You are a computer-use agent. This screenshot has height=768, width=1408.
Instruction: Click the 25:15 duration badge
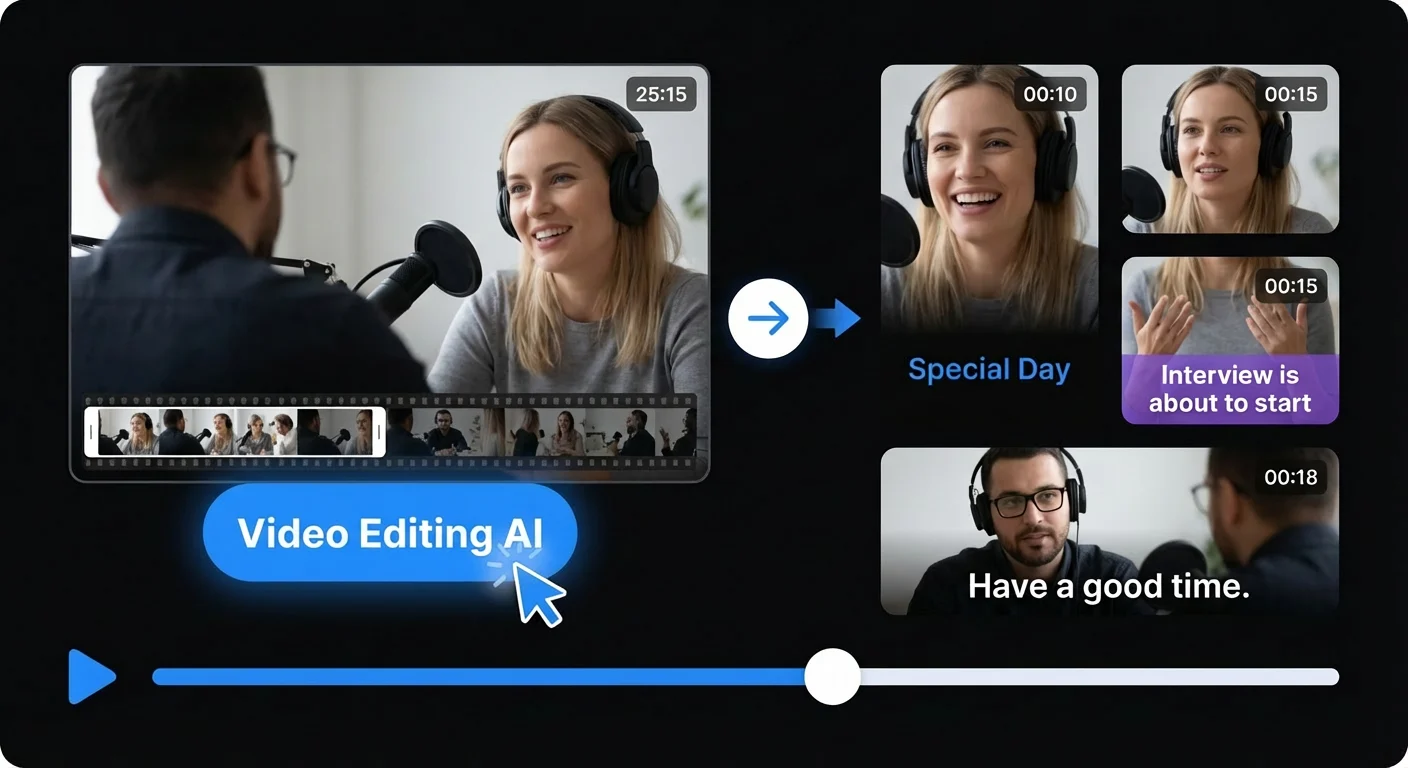point(662,94)
